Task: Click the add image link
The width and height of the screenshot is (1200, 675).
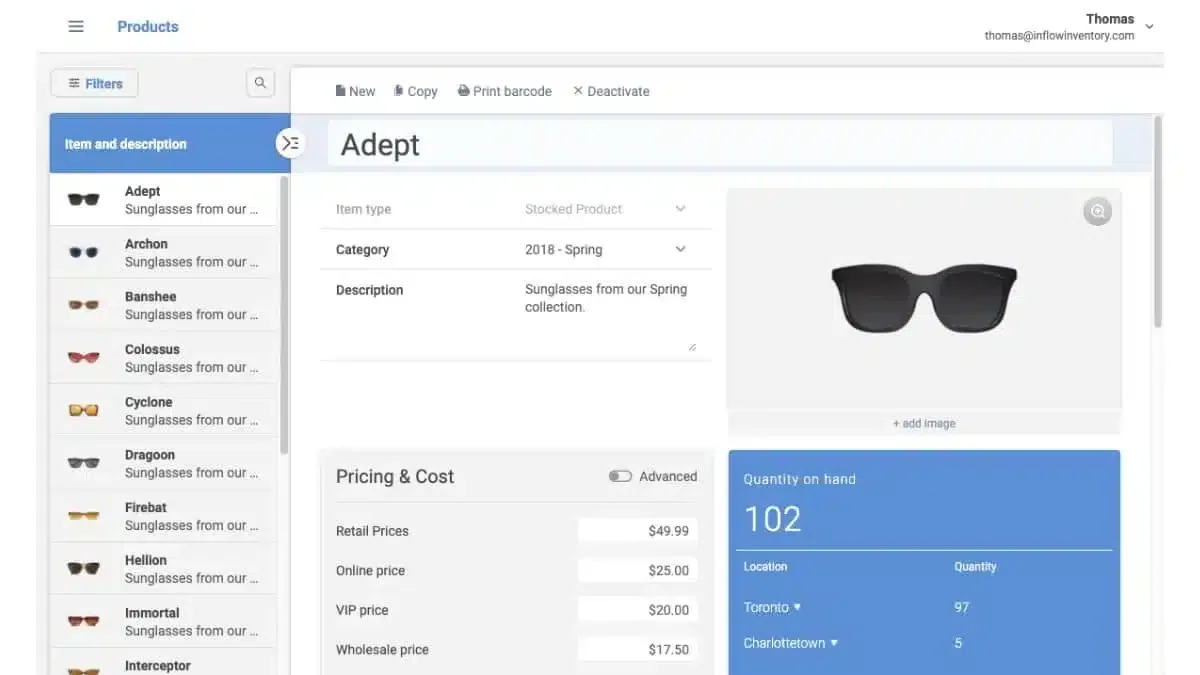Action: click(x=924, y=423)
